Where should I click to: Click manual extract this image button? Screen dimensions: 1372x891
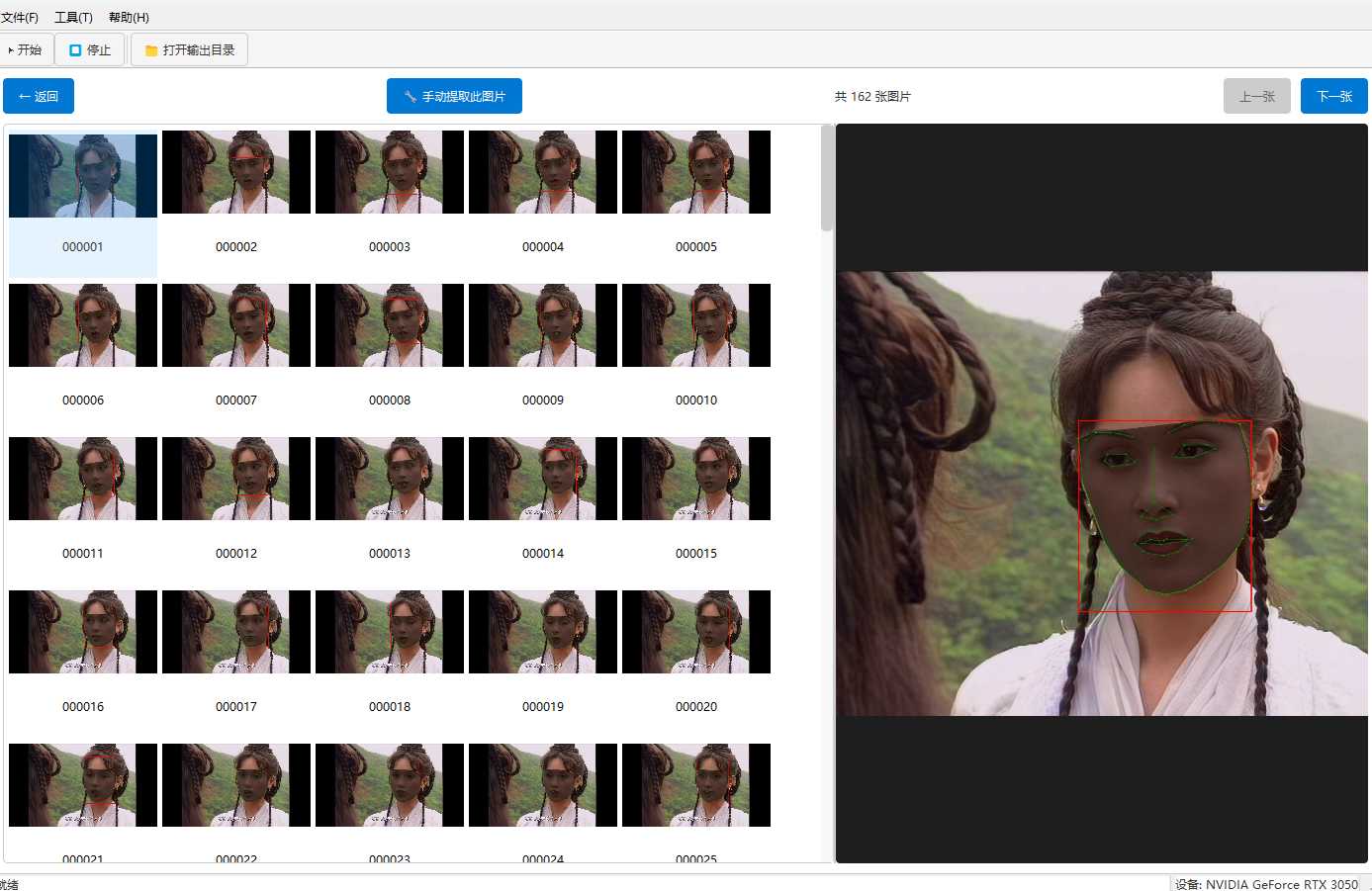point(454,96)
